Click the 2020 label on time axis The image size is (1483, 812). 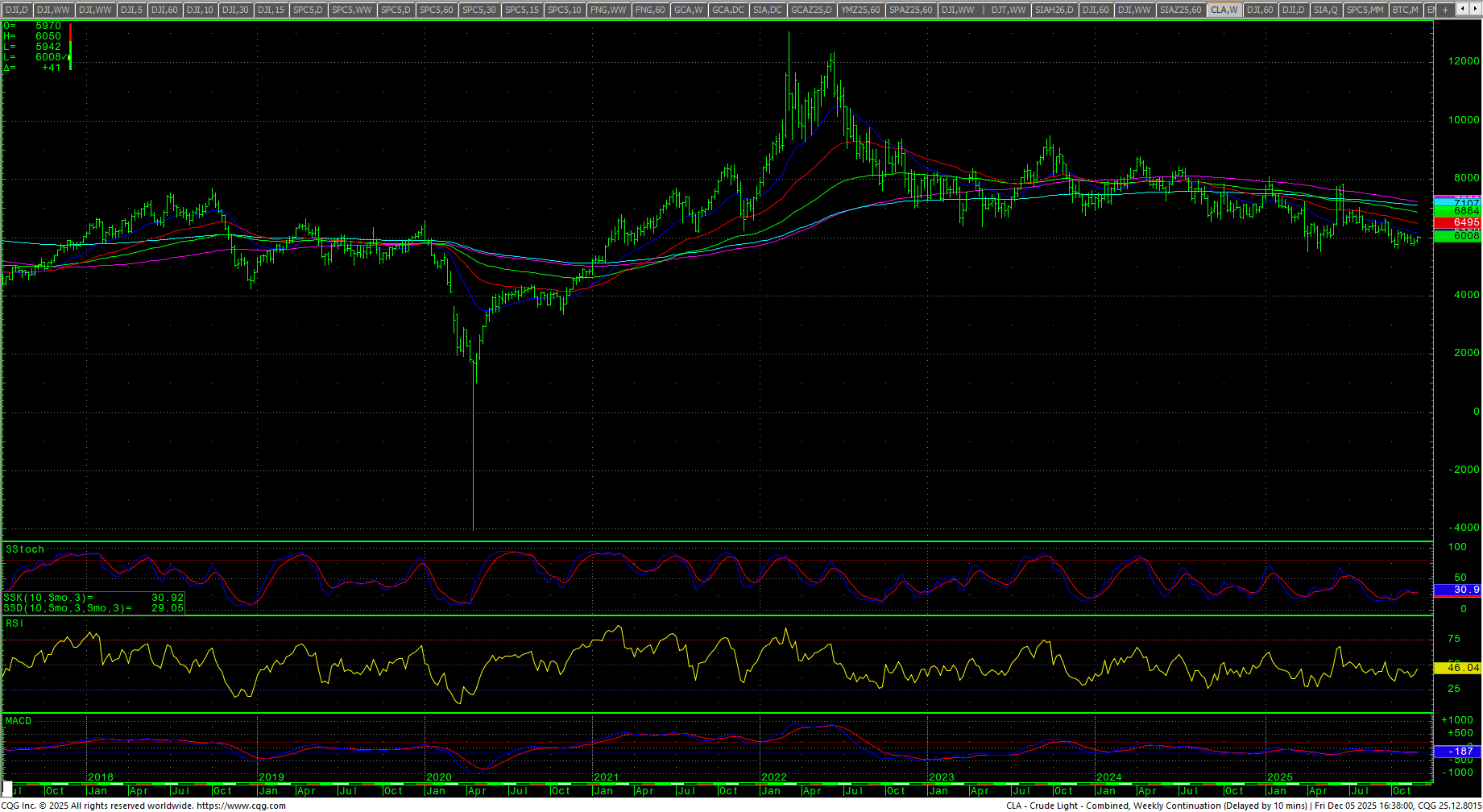tap(438, 777)
